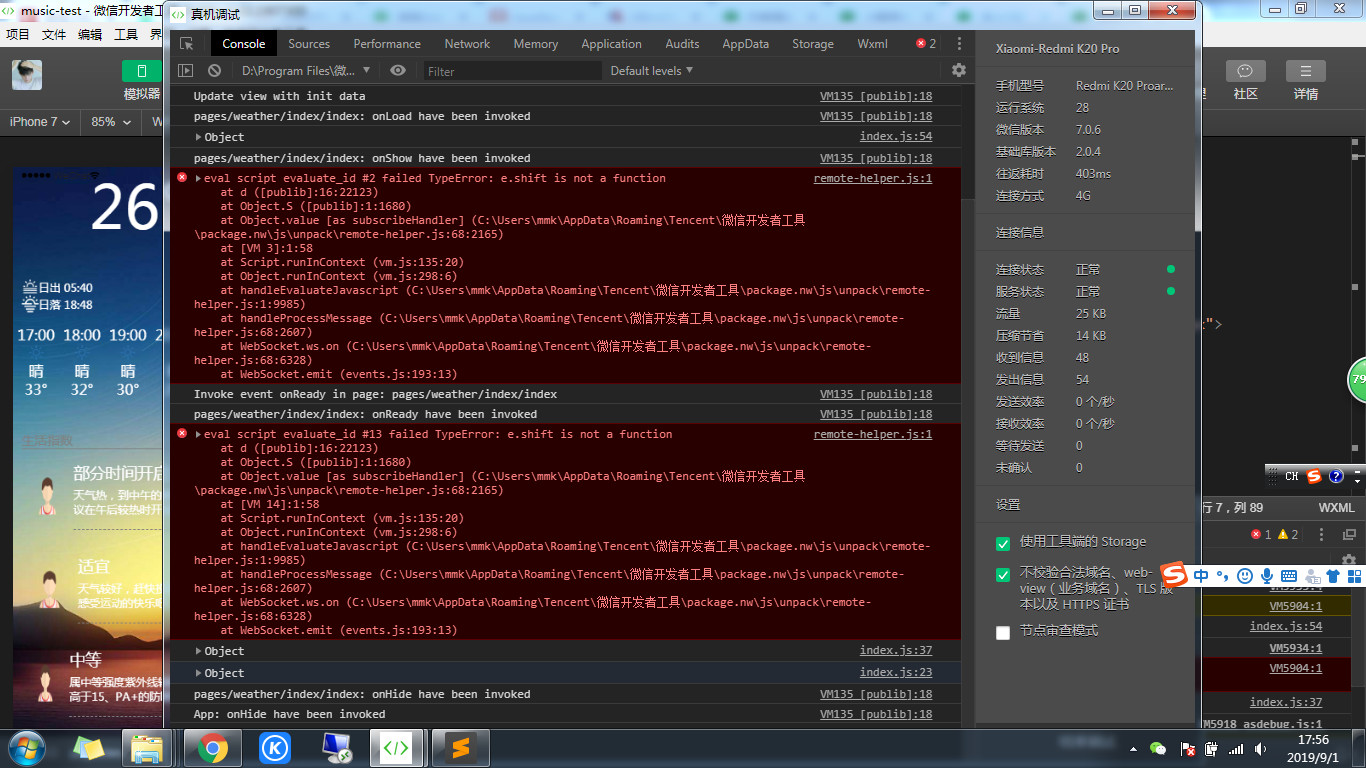
Task: Open DevTools more options kebab menu
Action: point(959,44)
